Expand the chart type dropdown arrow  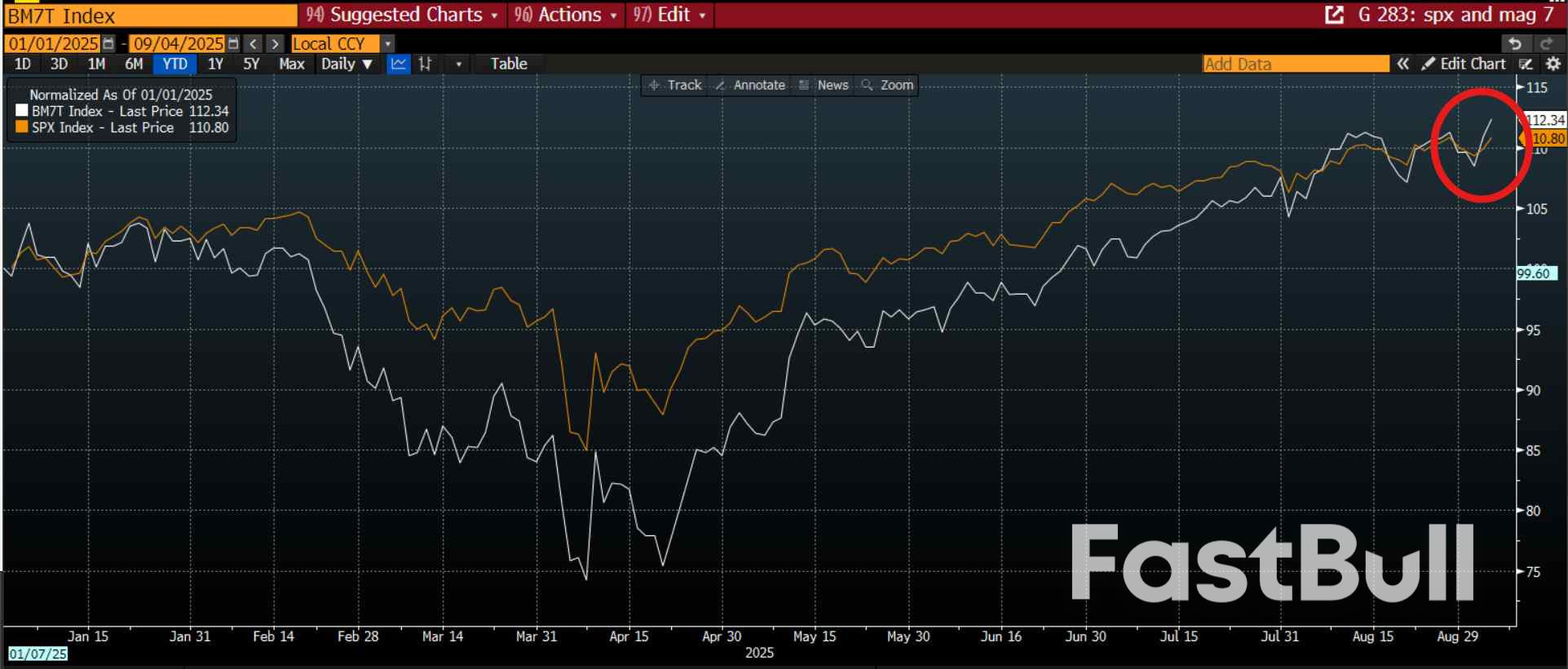coord(459,64)
